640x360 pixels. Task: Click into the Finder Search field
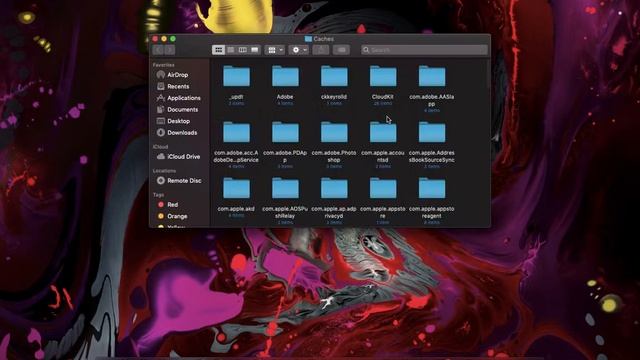tap(424, 50)
